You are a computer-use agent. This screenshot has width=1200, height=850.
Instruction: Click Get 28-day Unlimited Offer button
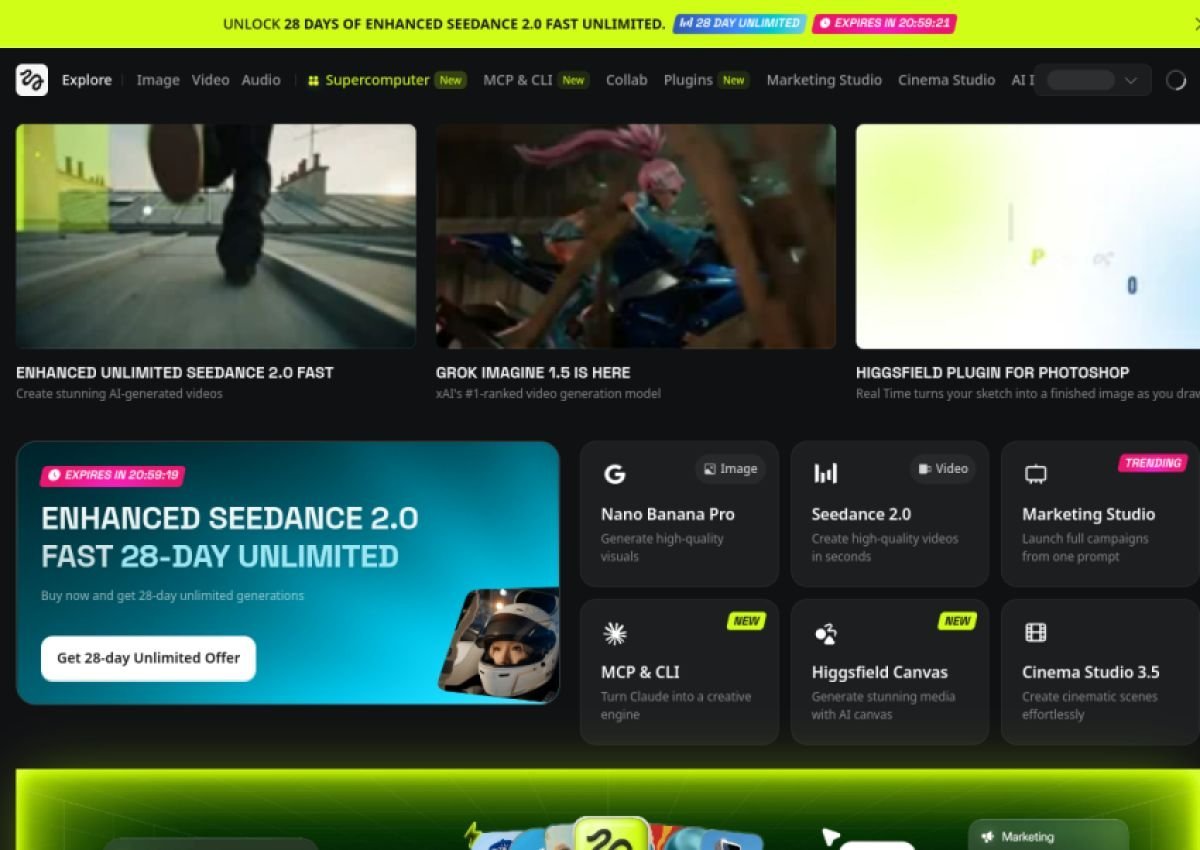click(148, 658)
